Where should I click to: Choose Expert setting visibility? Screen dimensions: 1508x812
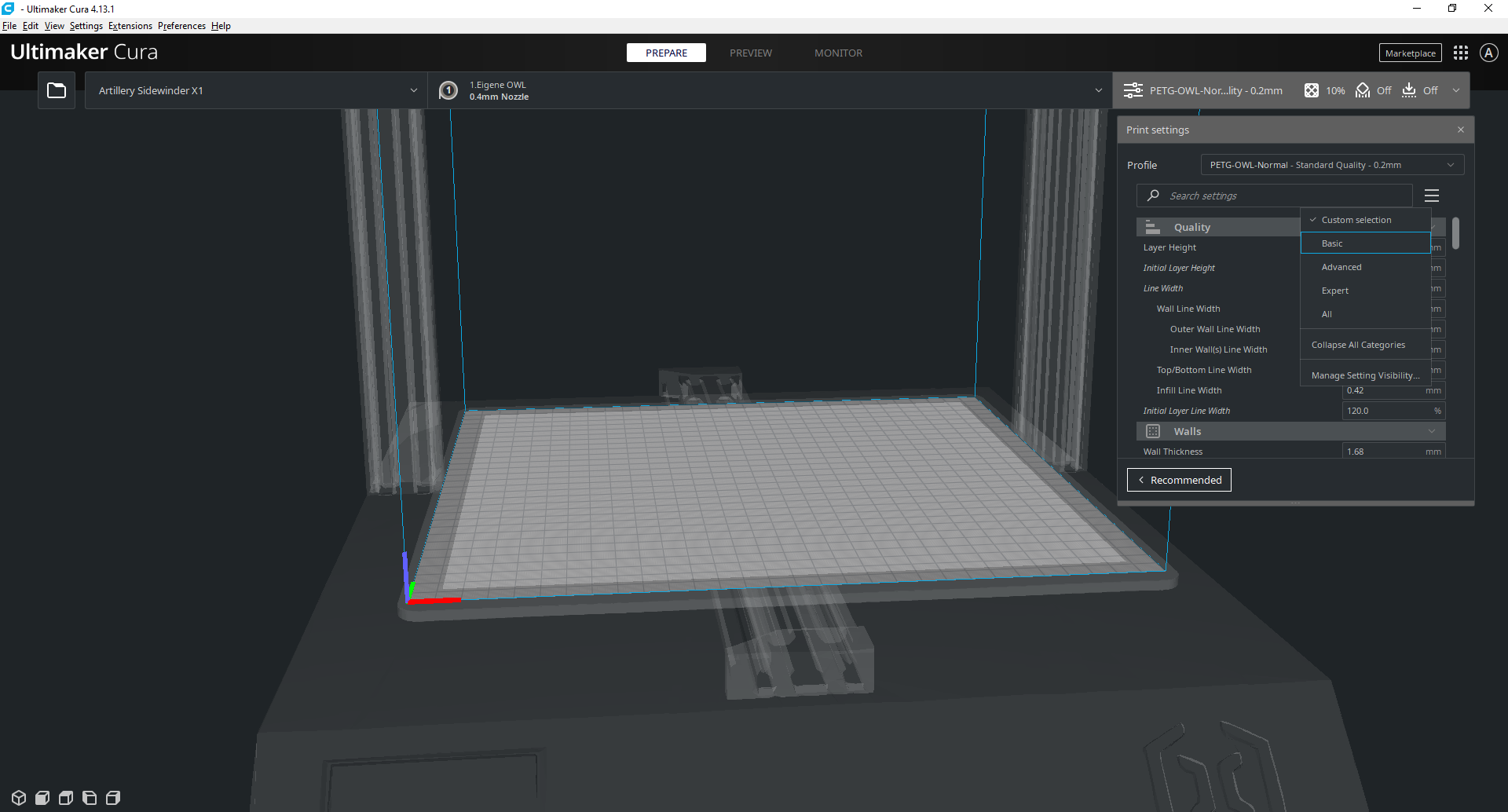(x=1365, y=291)
